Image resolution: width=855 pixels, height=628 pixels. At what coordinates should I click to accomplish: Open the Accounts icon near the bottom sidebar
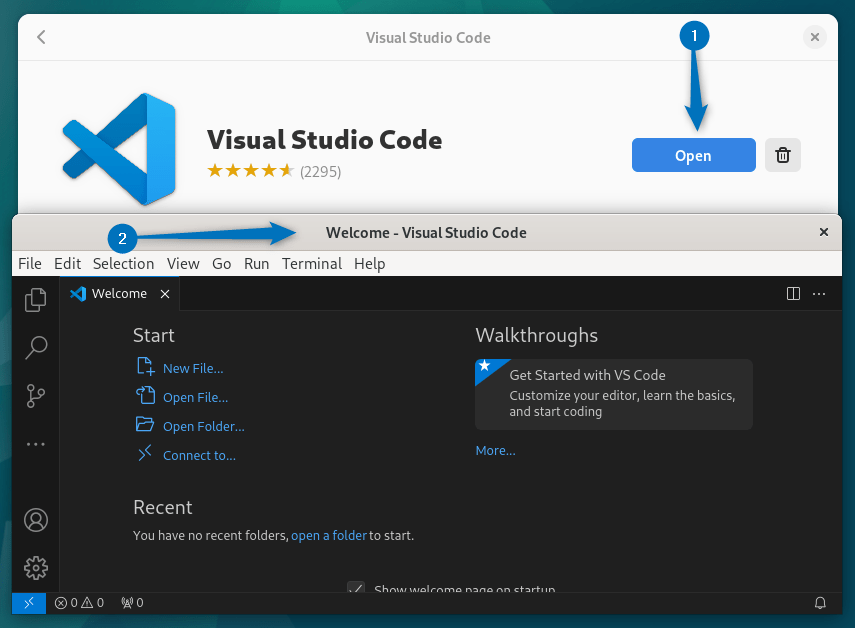click(x=35, y=520)
